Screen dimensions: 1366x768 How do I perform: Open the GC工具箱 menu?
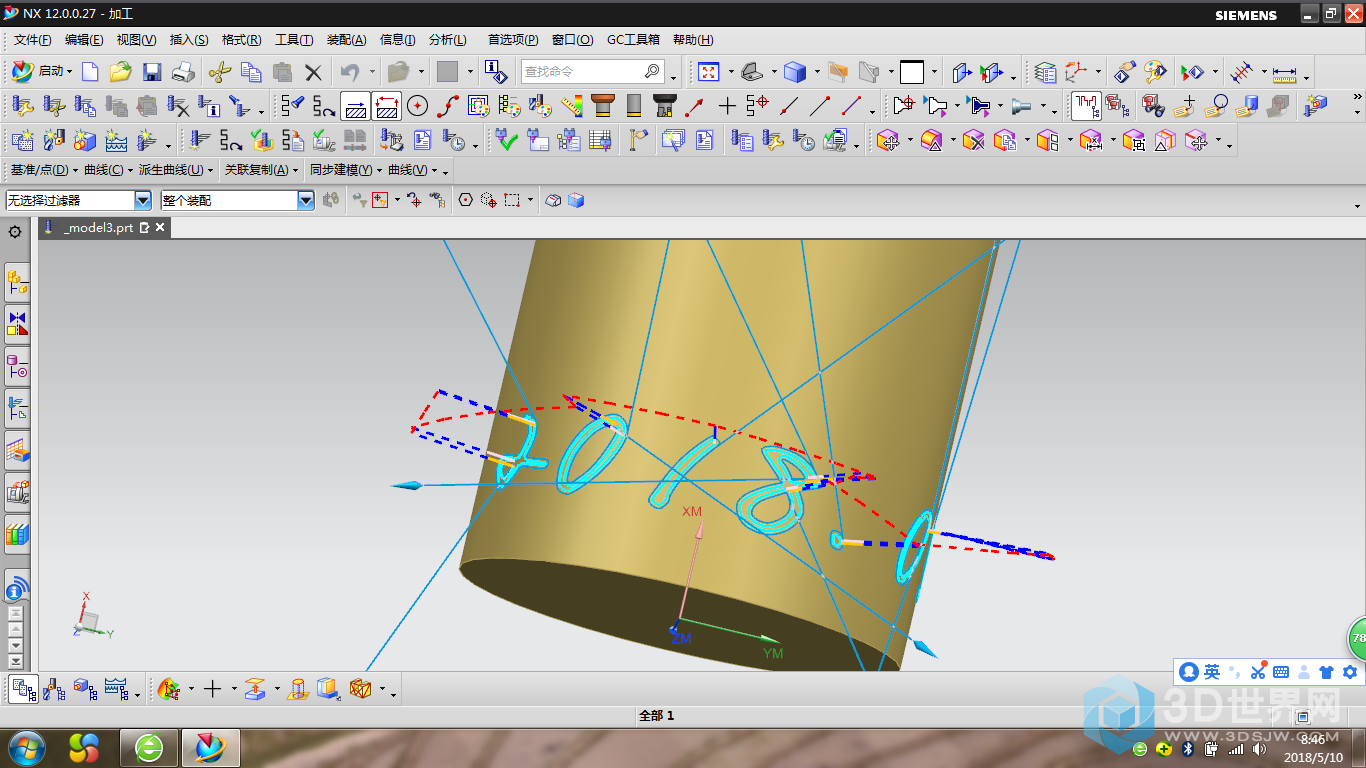633,40
